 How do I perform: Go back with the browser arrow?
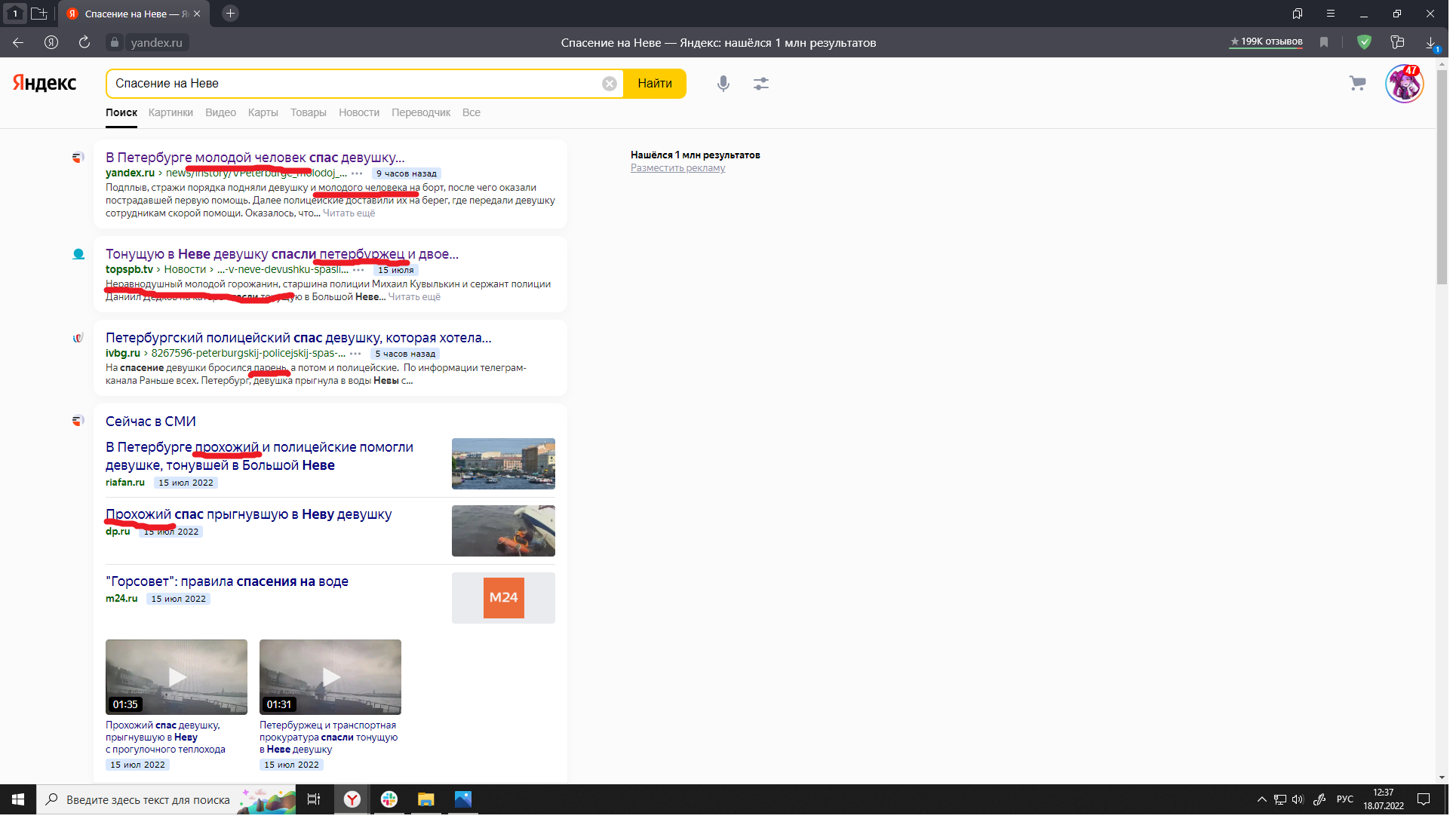point(18,42)
